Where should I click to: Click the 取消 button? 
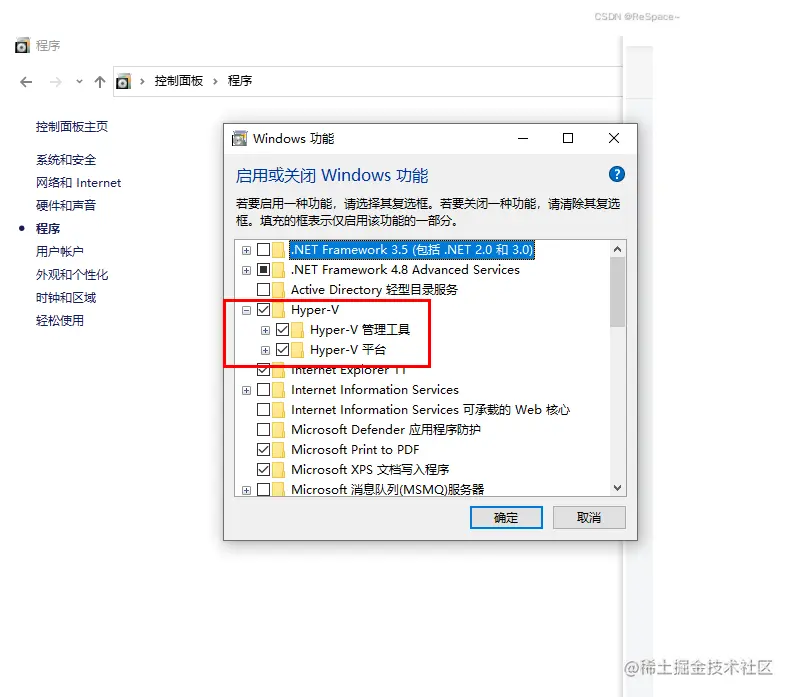(589, 517)
